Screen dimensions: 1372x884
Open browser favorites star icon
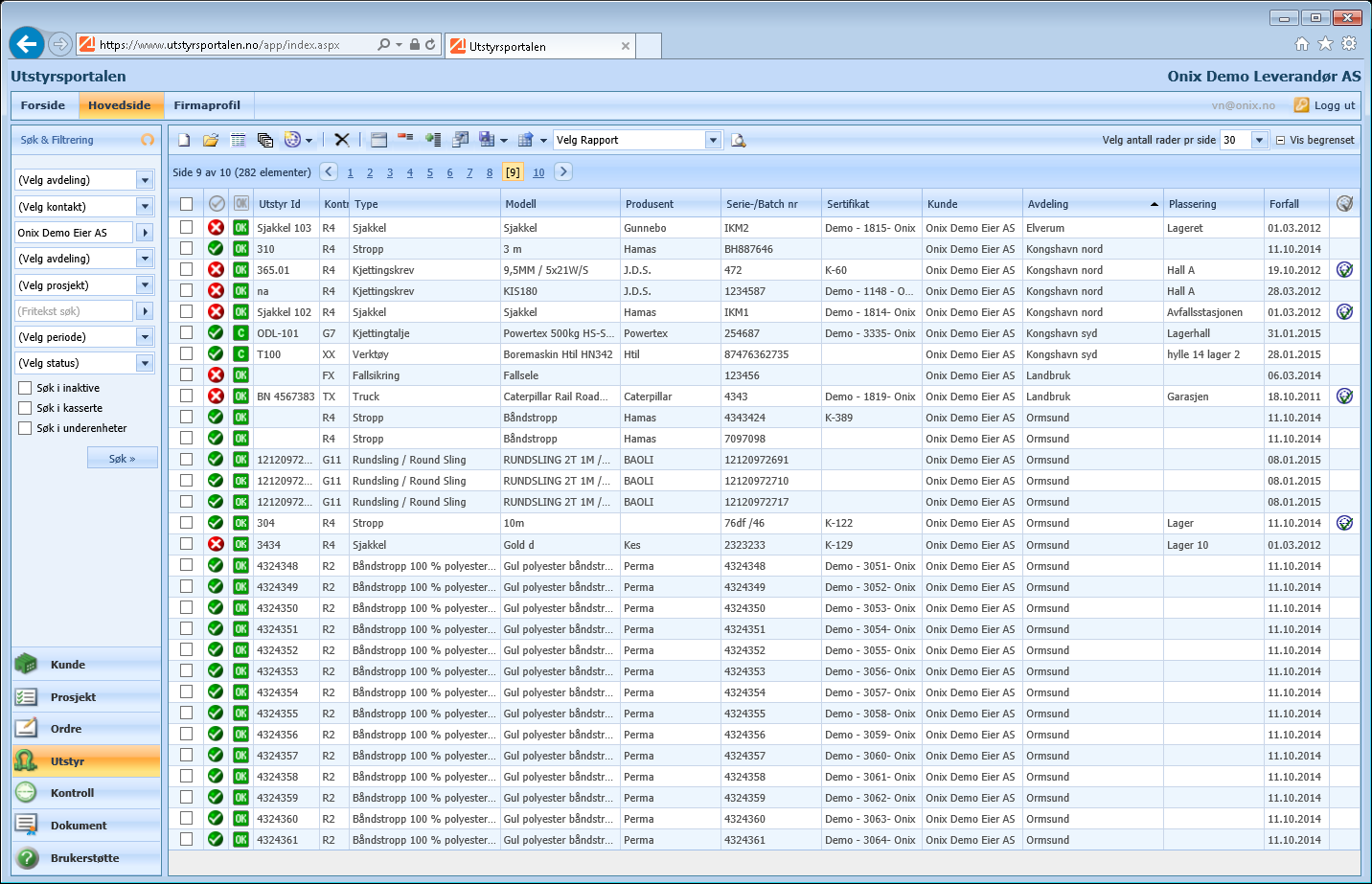tap(1325, 43)
